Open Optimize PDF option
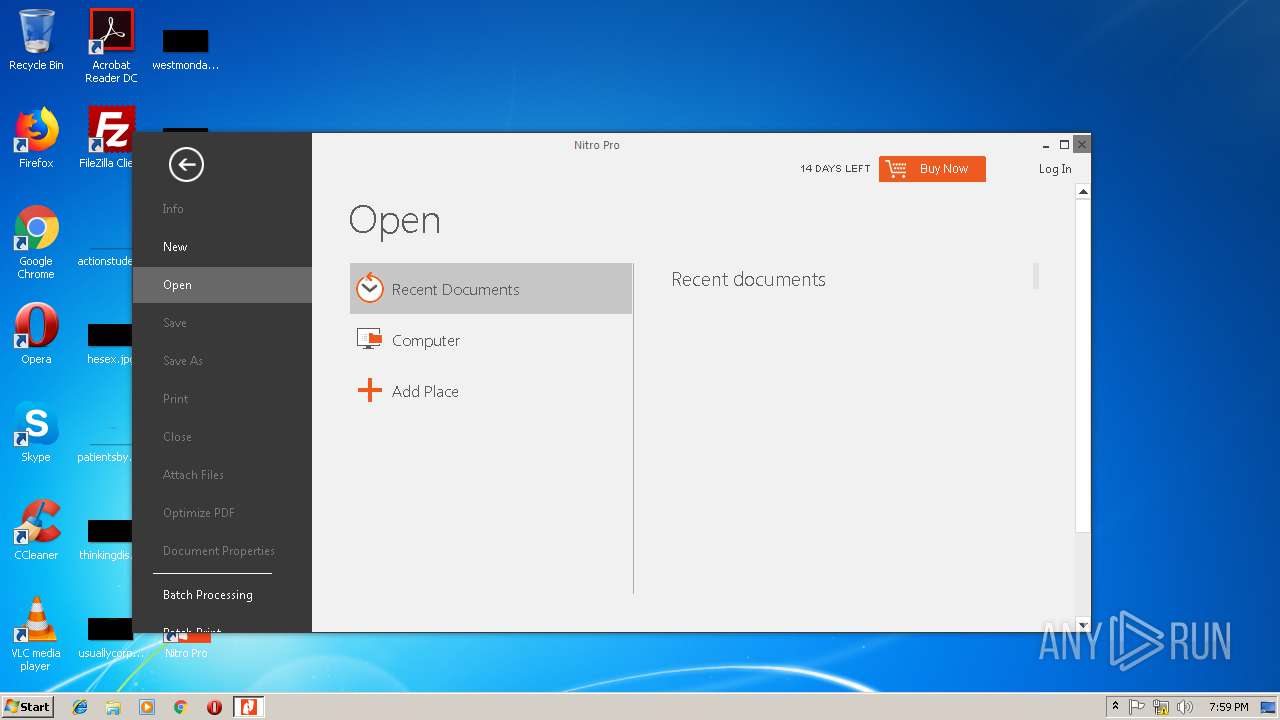 point(199,513)
